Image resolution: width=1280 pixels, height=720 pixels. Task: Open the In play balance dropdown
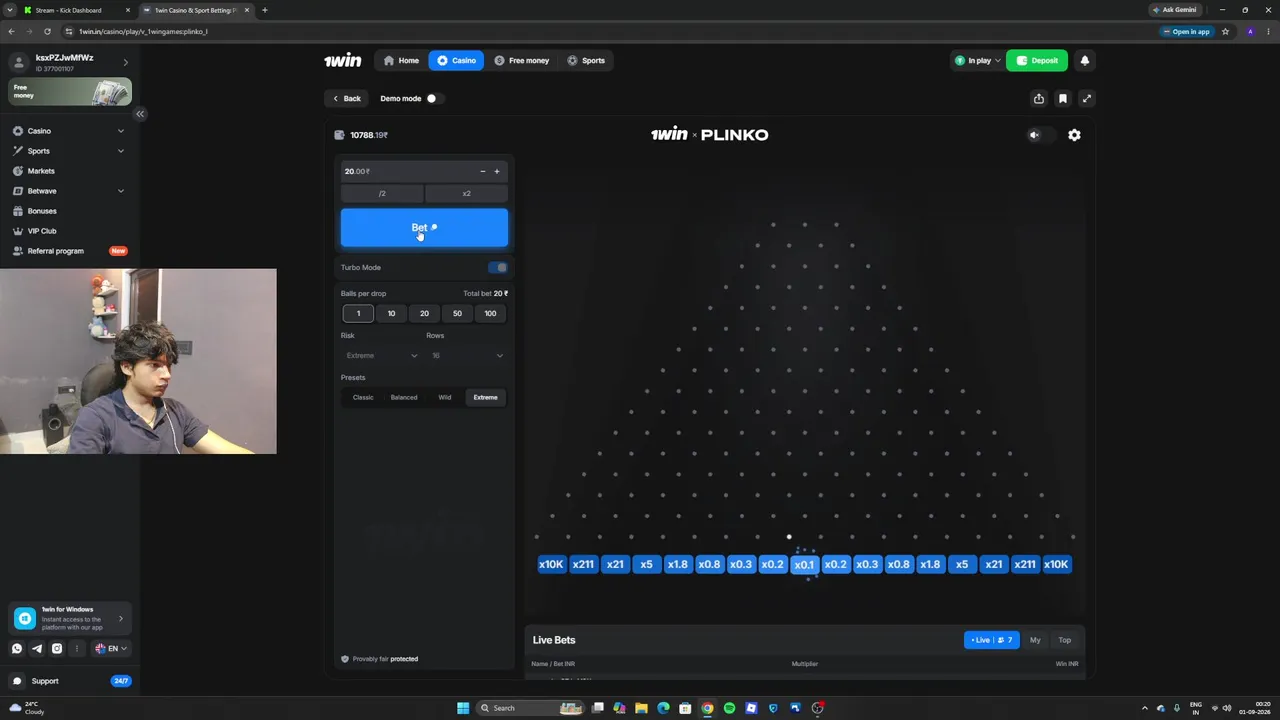tap(977, 60)
